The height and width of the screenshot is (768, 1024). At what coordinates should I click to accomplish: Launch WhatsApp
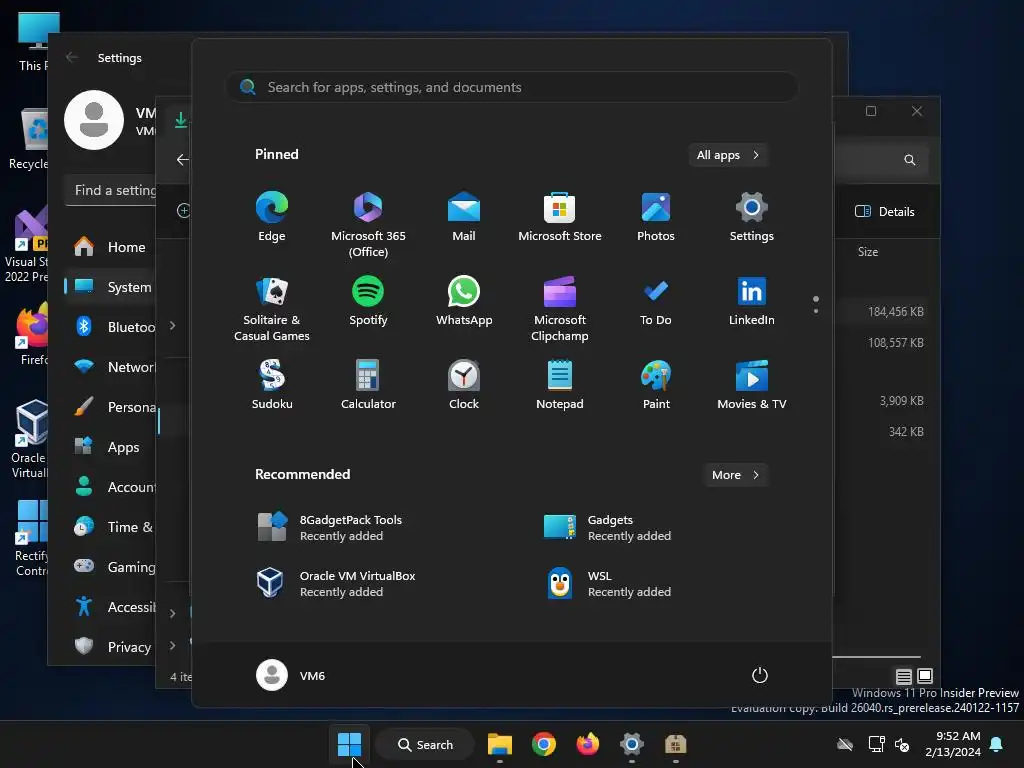464,301
